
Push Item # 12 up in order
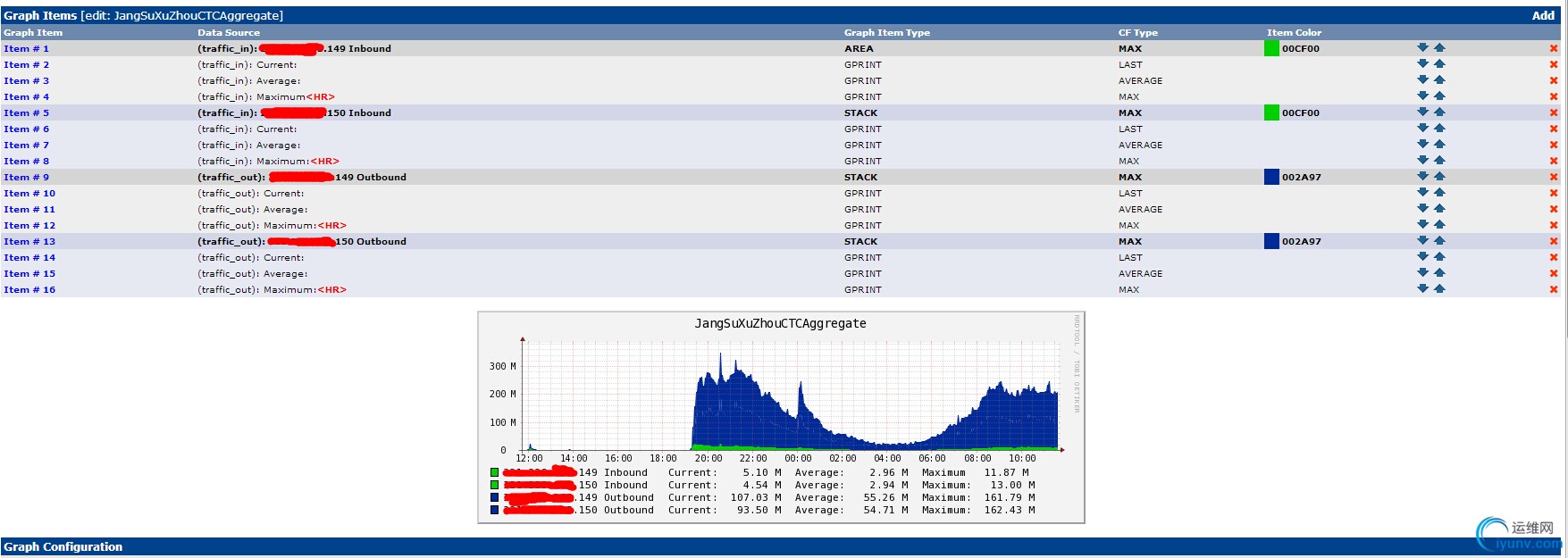tap(1439, 225)
